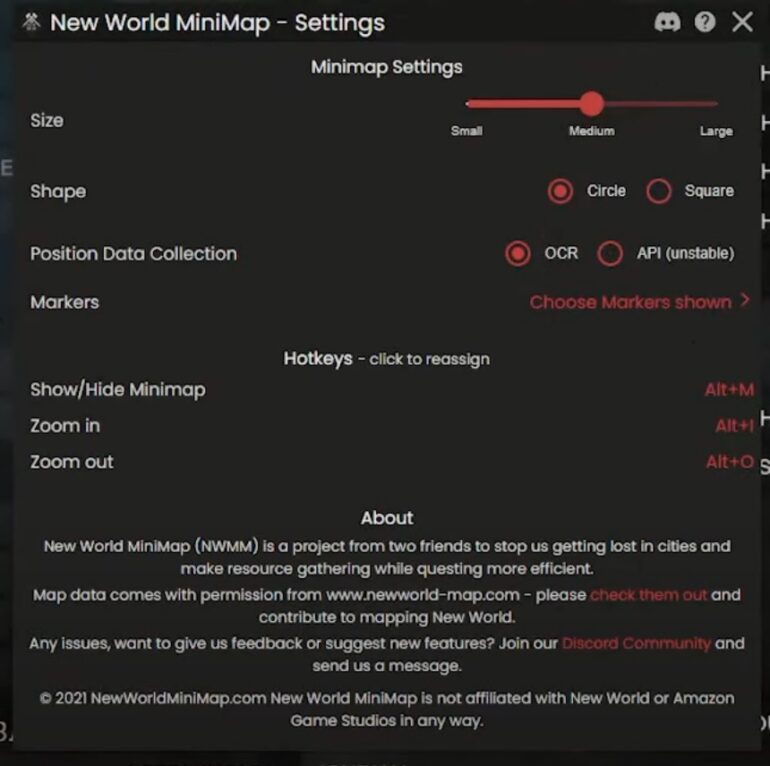Click the 'Circle' label text
Image resolution: width=770 pixels, height=766 pixels.
click(606, 191)
